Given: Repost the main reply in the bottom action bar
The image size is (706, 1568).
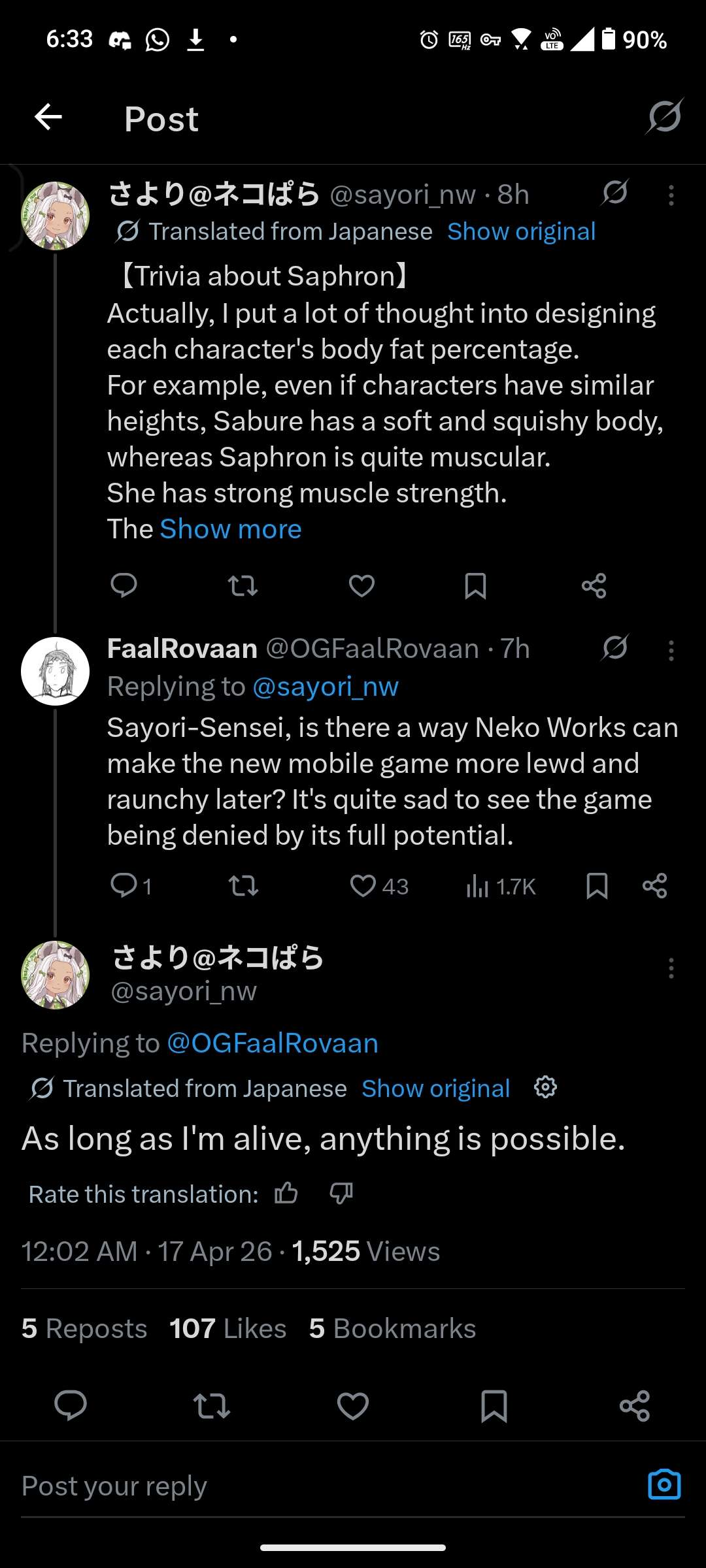Looking at the screenshot, I should point(212,1405).
